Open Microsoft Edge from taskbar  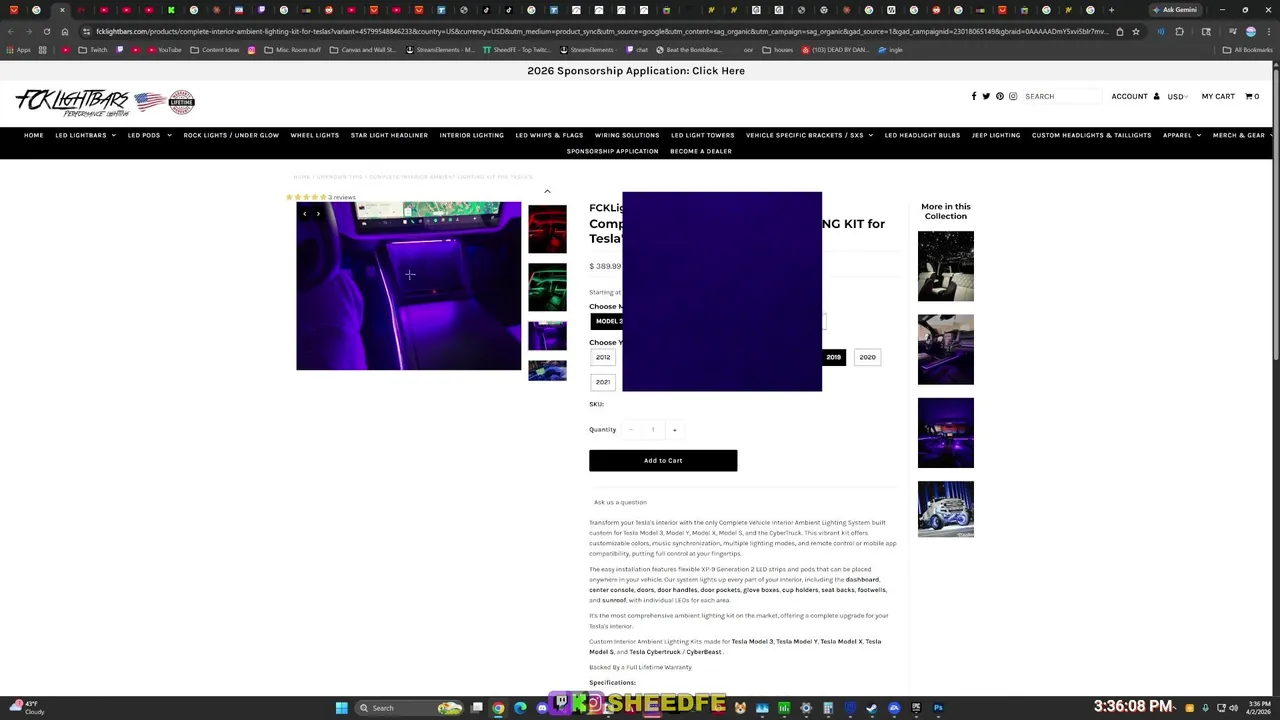click(520, 708)
